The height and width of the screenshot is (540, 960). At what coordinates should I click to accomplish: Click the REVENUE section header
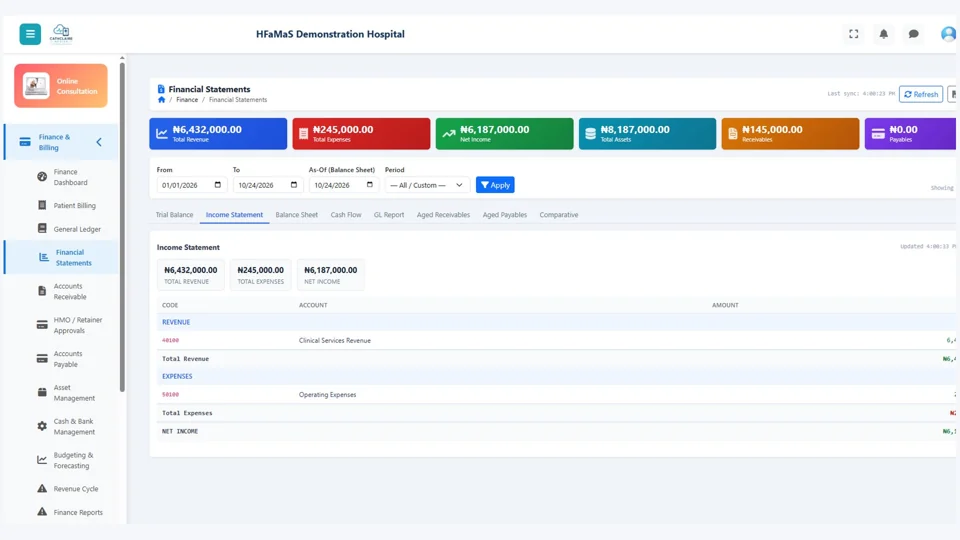click(176, 322)
